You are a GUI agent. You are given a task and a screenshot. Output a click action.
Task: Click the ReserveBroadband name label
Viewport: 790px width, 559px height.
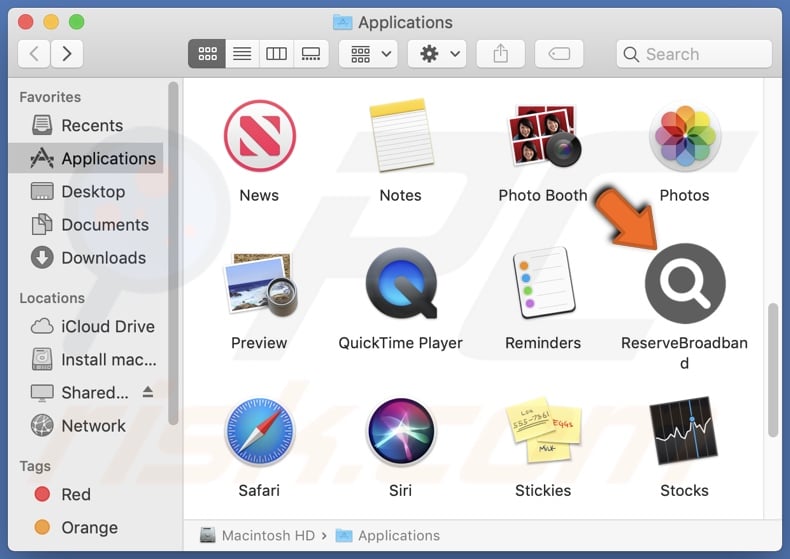[x=684, y=353]
